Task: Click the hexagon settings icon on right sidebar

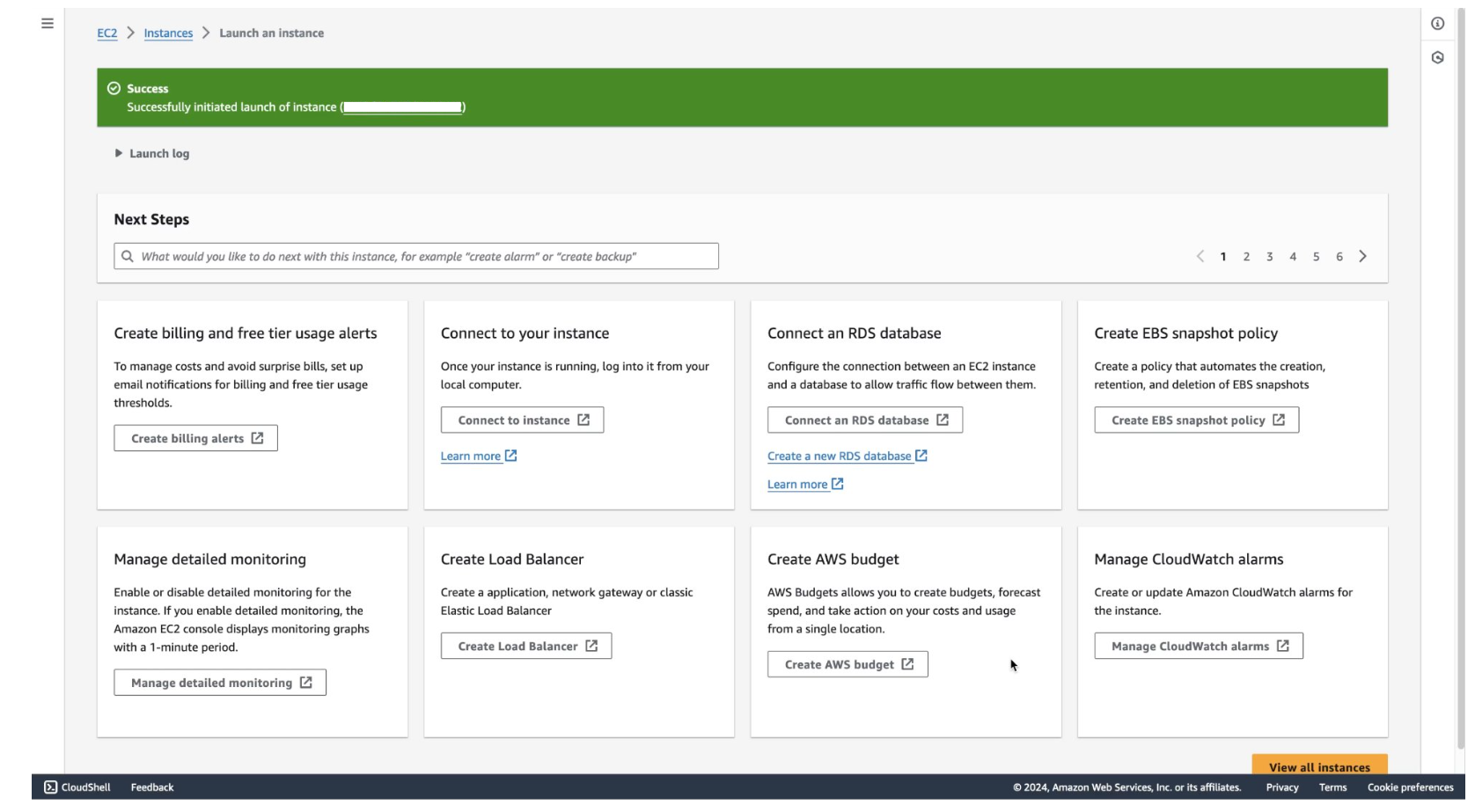Action: pyautogui.click(x=1437, y=58)
